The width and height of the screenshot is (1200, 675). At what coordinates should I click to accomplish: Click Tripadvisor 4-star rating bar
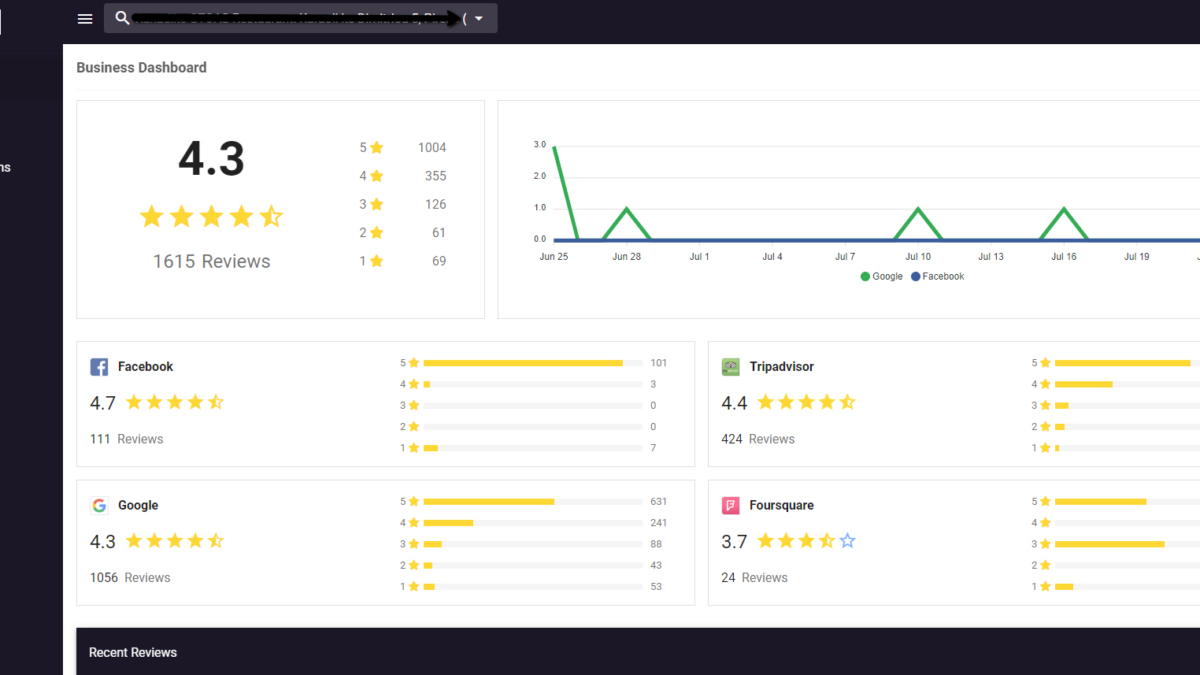1127,384
